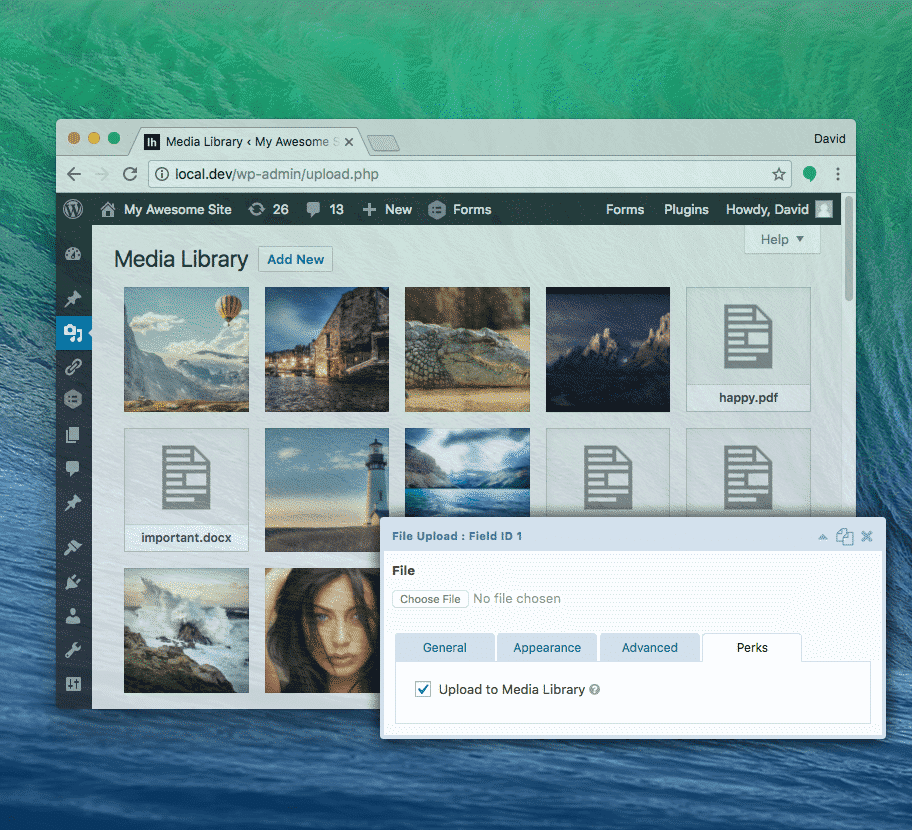
Task: Open the WordPress Dashboard from the sidebar
Action: tap(72, 253)
